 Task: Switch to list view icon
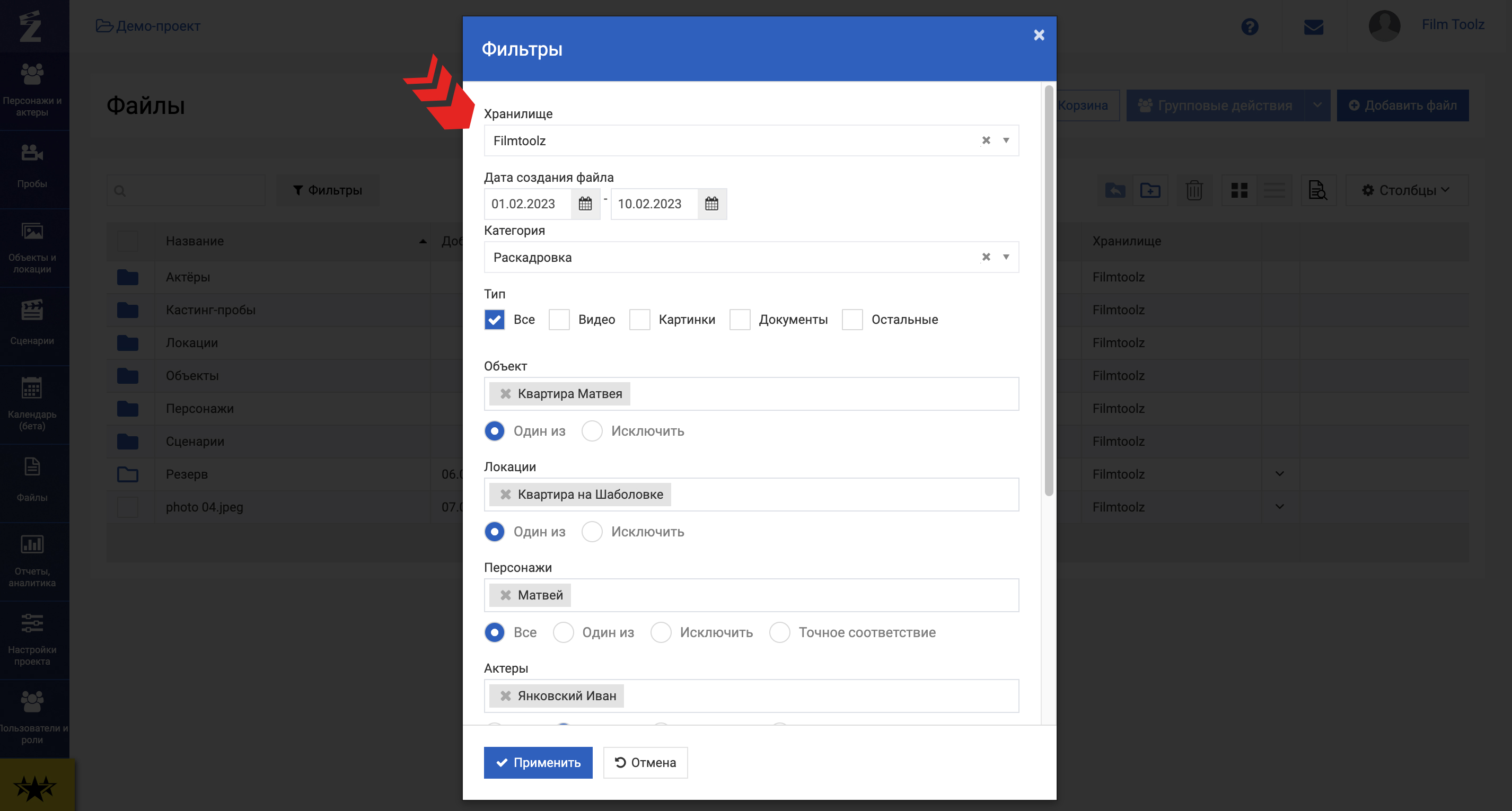[x=1274, y=190]
